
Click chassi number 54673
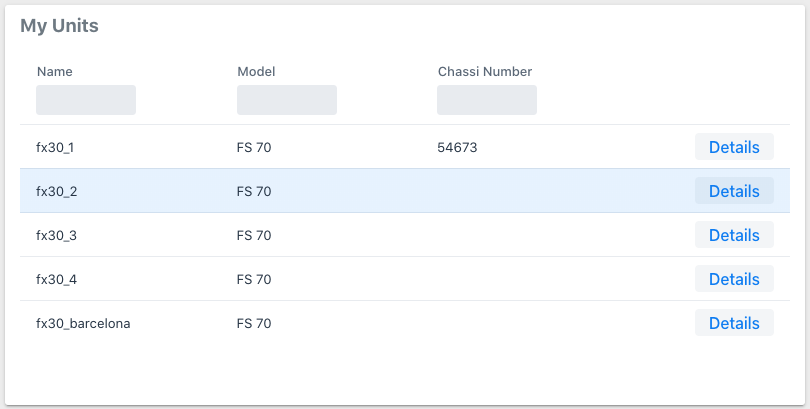[457, 147]
